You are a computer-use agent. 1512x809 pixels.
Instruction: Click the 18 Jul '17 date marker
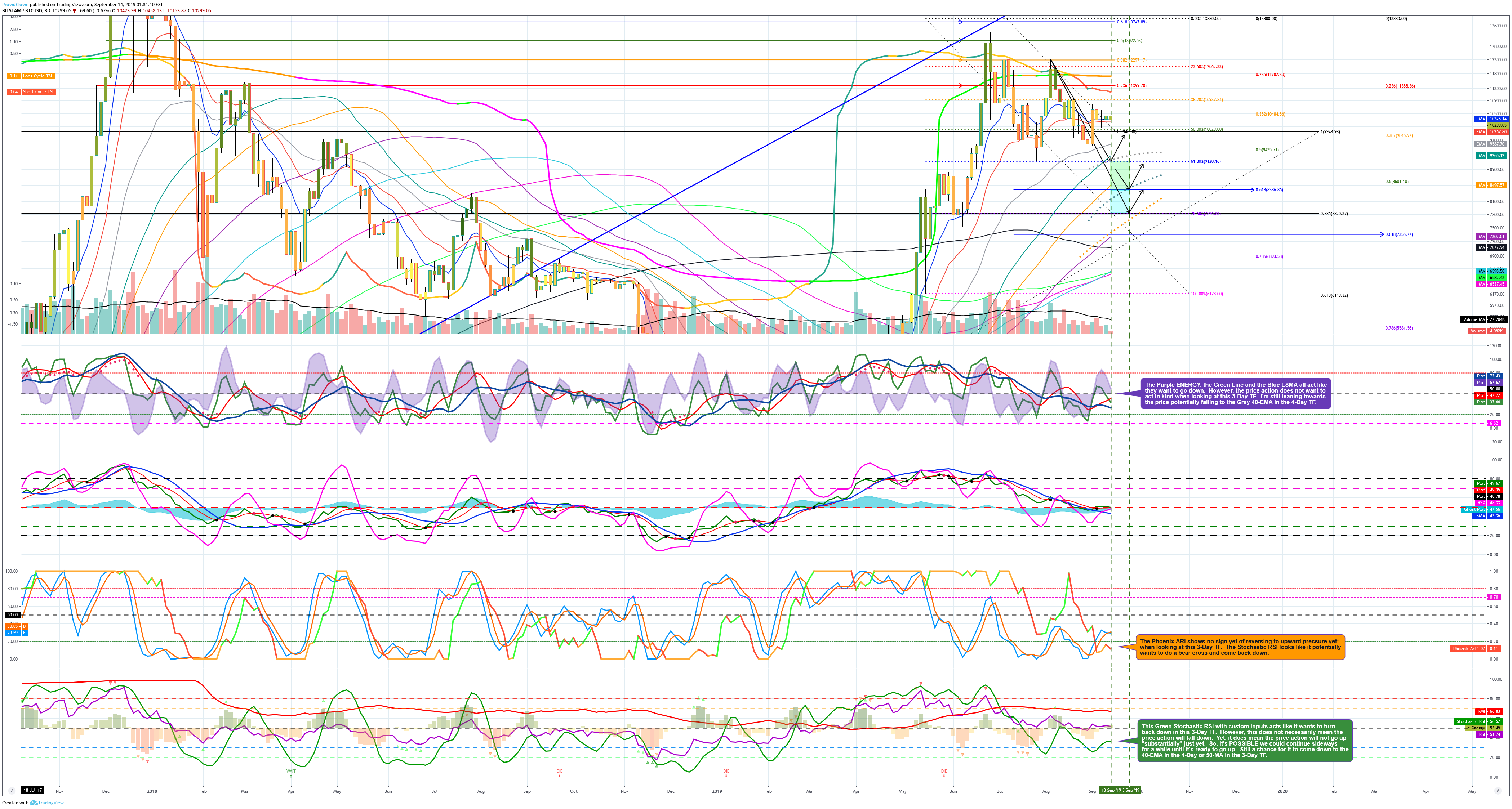click(x=32, y=791)
